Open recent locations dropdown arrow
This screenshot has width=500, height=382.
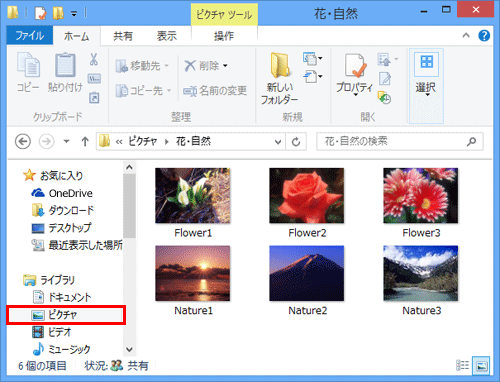pos(67,142)
